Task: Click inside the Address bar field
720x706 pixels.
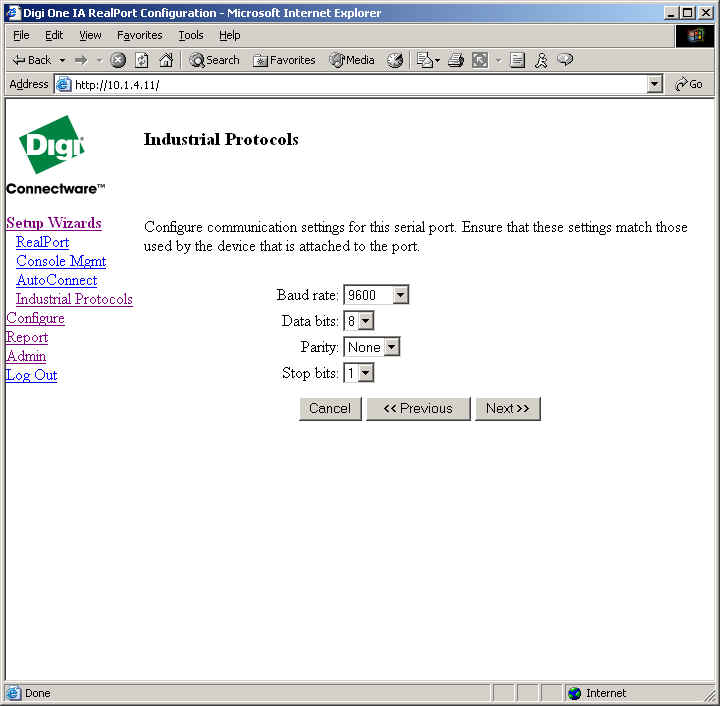Action: [350, 85]
